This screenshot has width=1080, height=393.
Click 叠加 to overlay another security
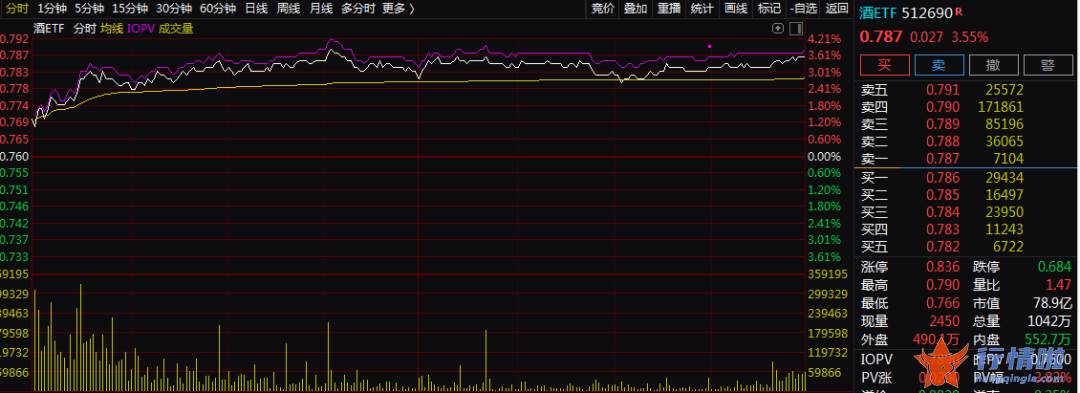(635, 8)
